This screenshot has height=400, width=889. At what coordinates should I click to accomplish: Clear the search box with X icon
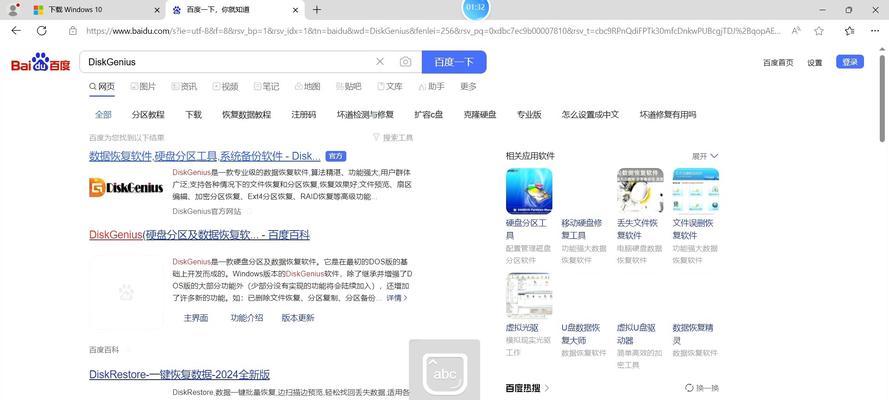380,62
